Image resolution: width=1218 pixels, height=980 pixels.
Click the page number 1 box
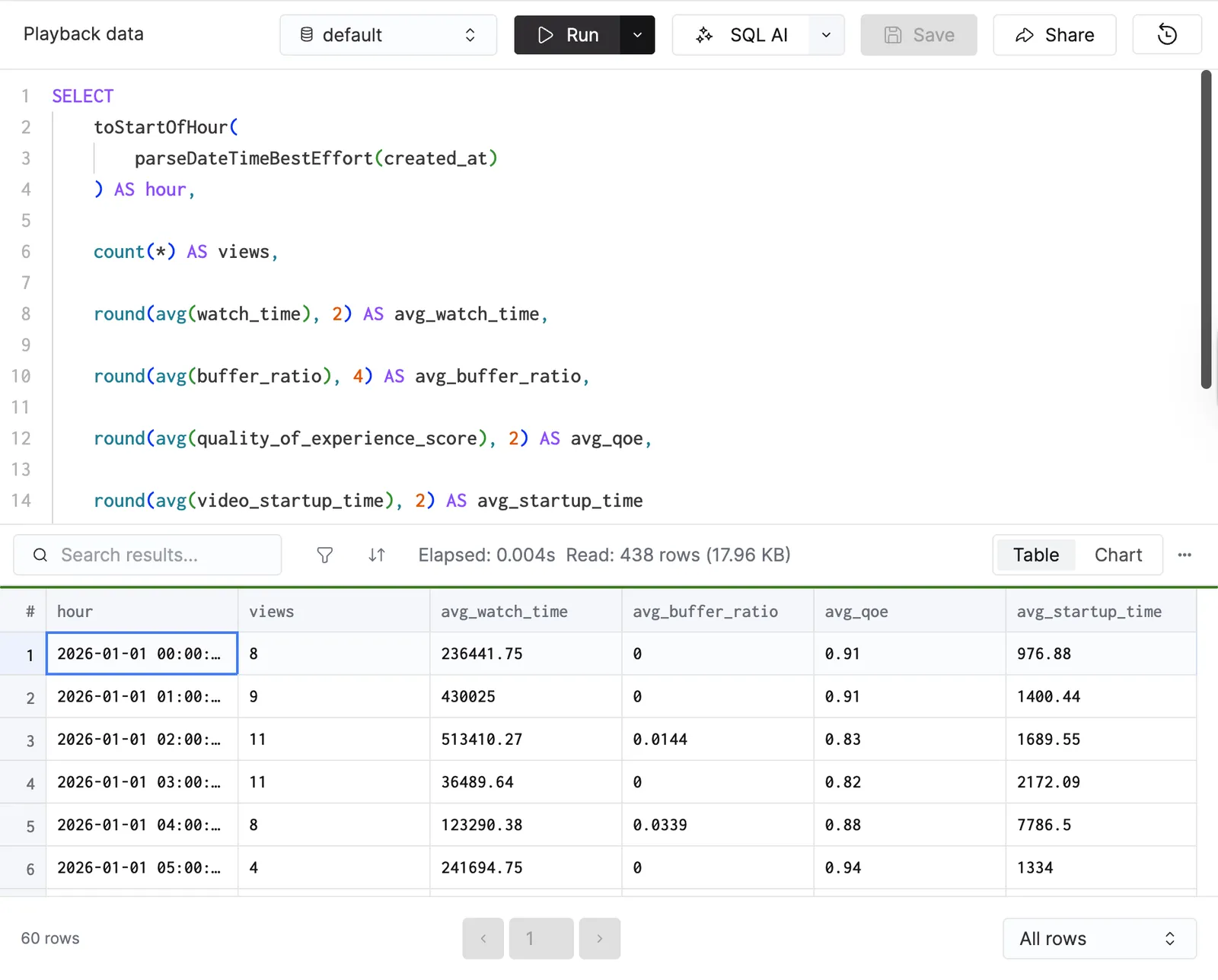click(x=541, y=938)
